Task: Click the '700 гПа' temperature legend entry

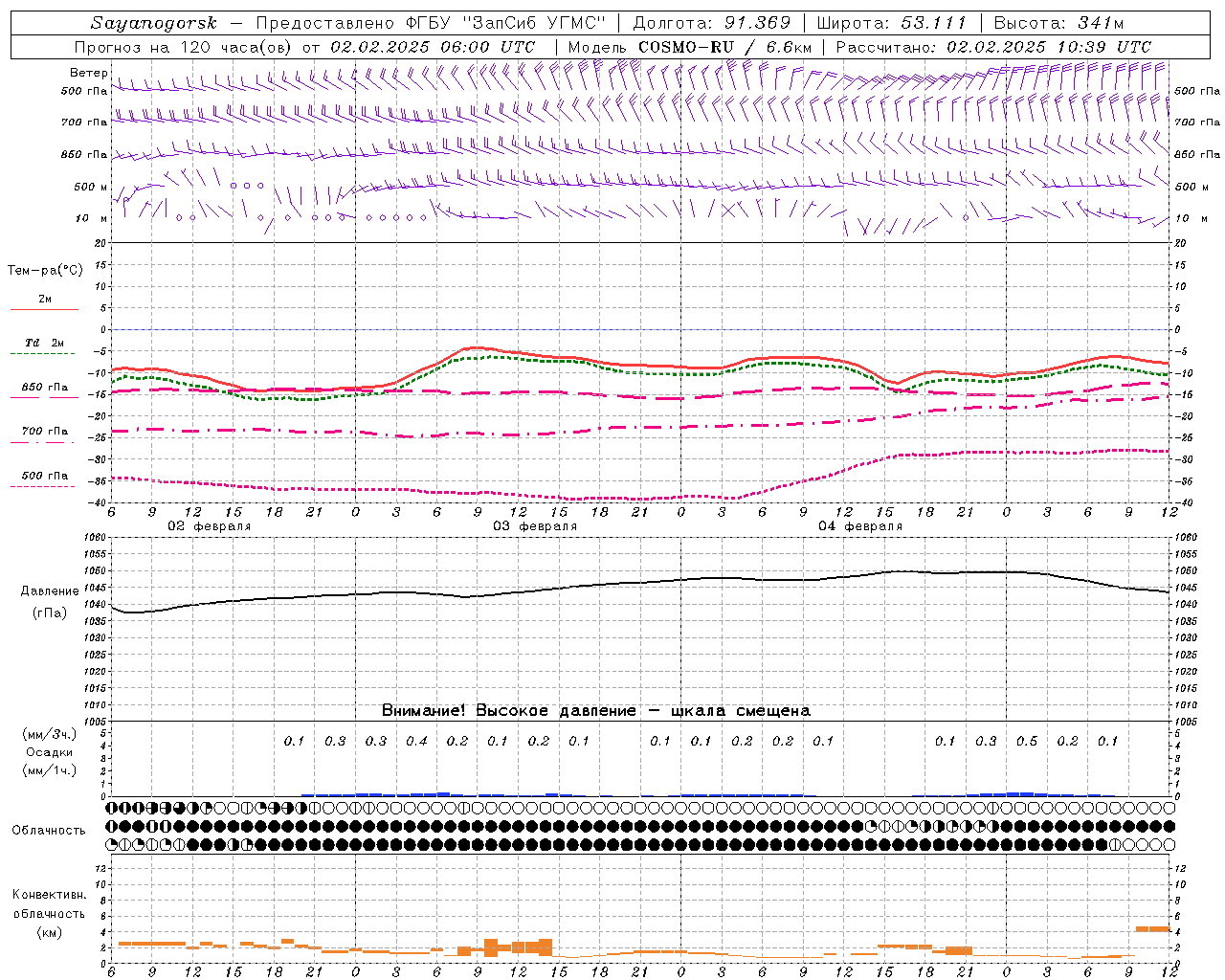Action: (x=45, y=432)
